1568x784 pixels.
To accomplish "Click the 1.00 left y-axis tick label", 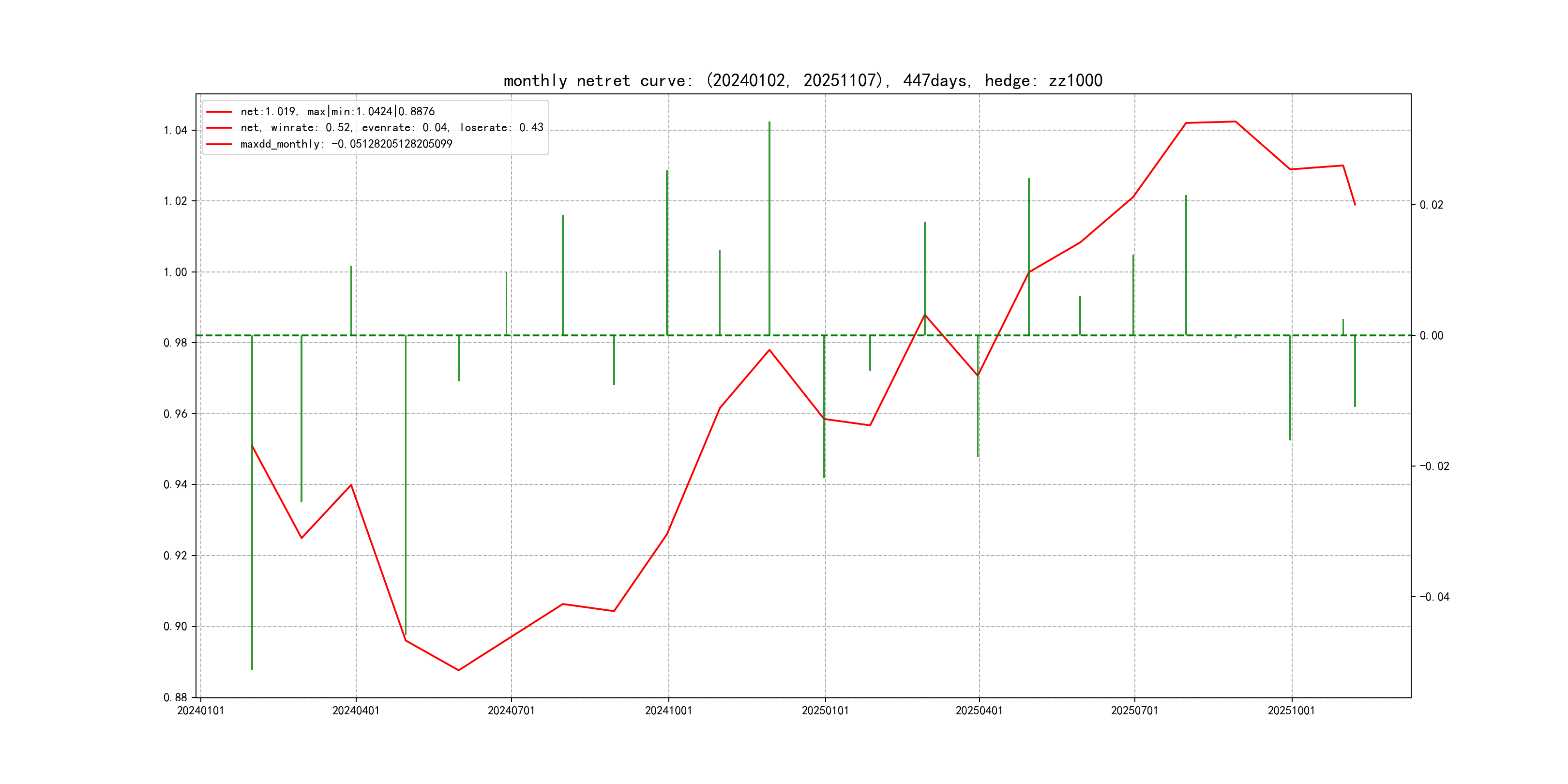I will click(x=175, y=272).
